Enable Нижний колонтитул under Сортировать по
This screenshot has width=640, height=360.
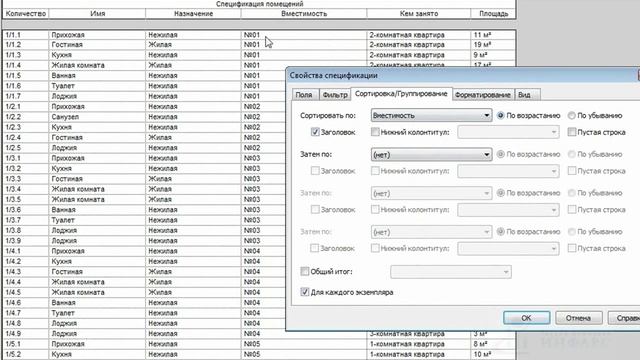(375, 132)
